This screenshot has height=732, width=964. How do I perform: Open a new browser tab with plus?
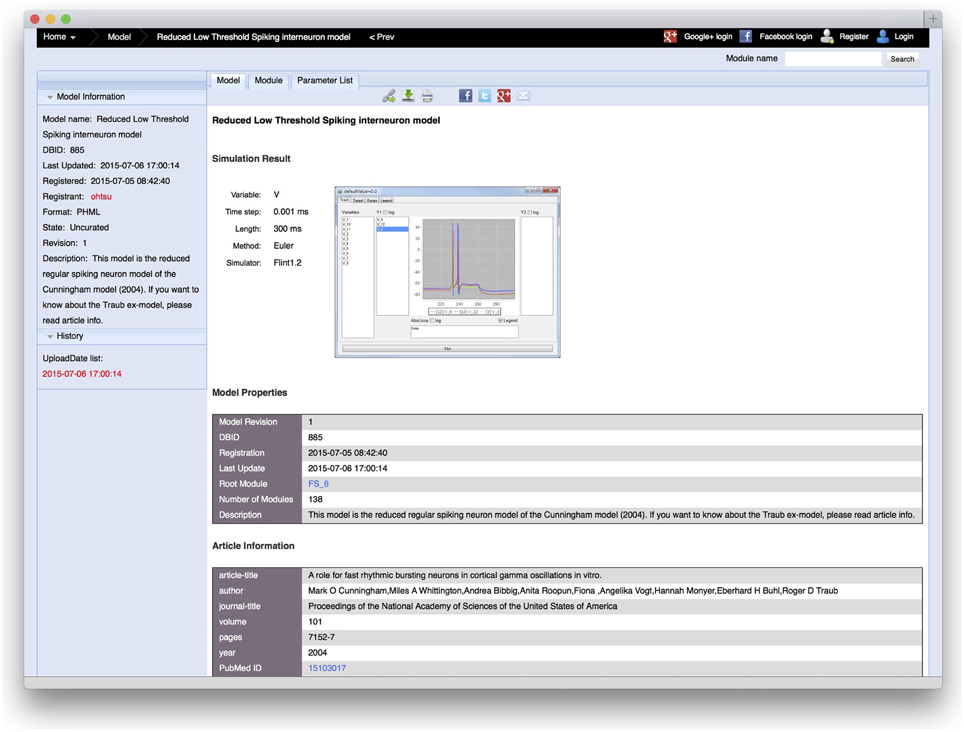coord(933,18)
